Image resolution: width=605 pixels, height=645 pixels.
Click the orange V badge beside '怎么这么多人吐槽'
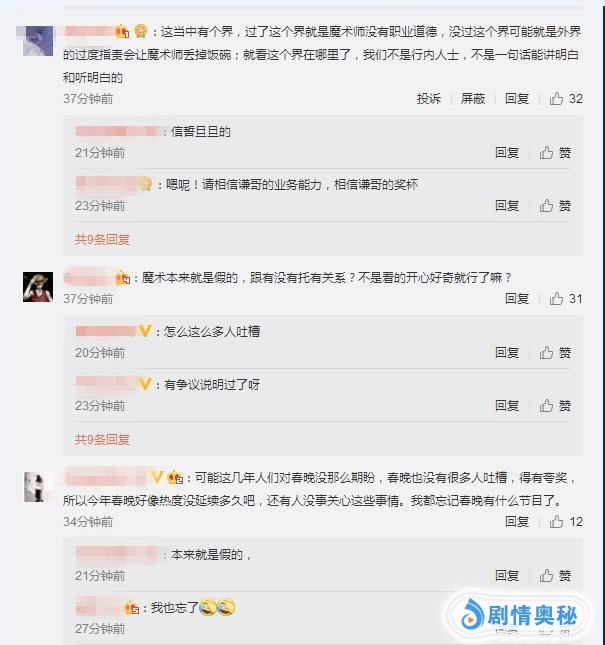click(145, 331)
